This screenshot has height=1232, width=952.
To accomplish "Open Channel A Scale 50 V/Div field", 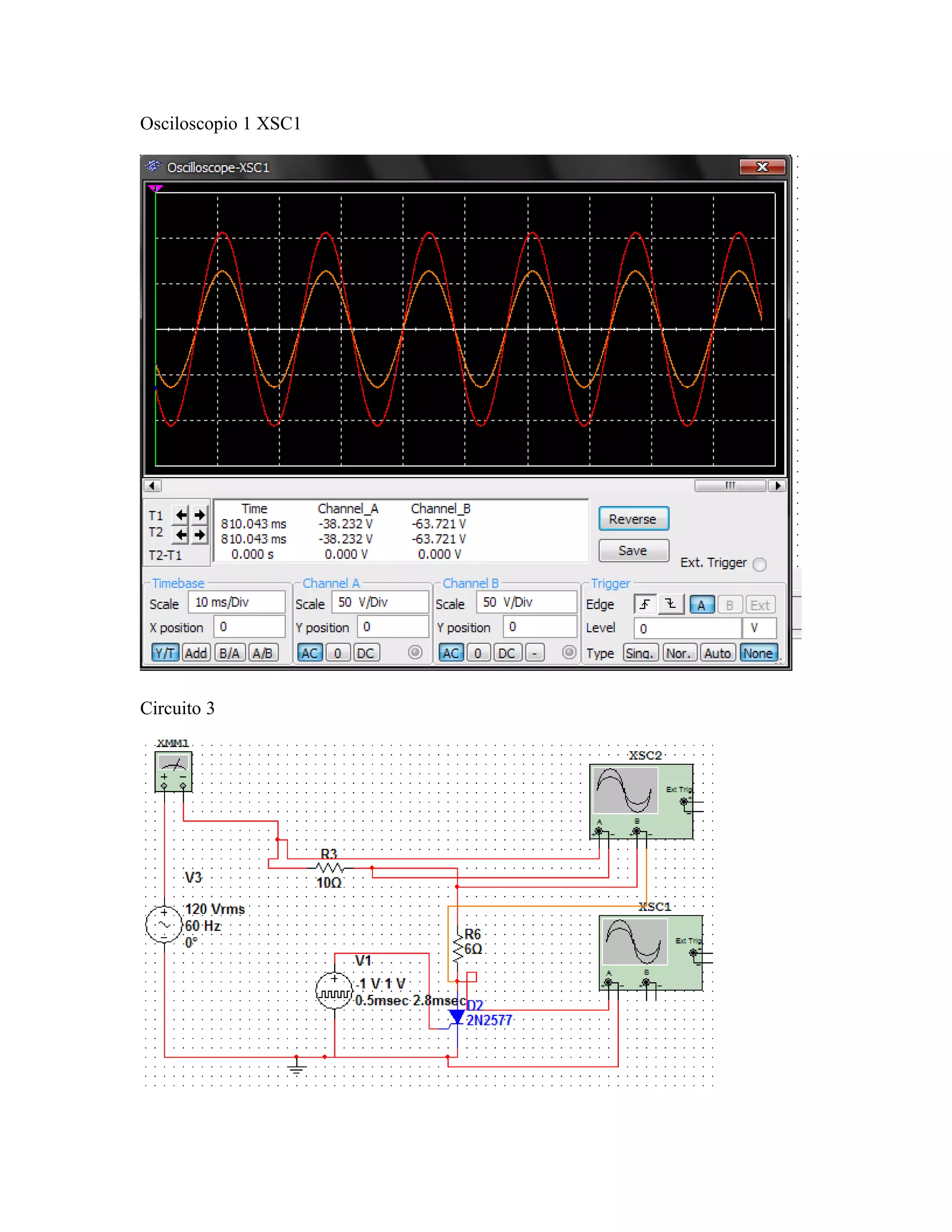I will point(380,603).
